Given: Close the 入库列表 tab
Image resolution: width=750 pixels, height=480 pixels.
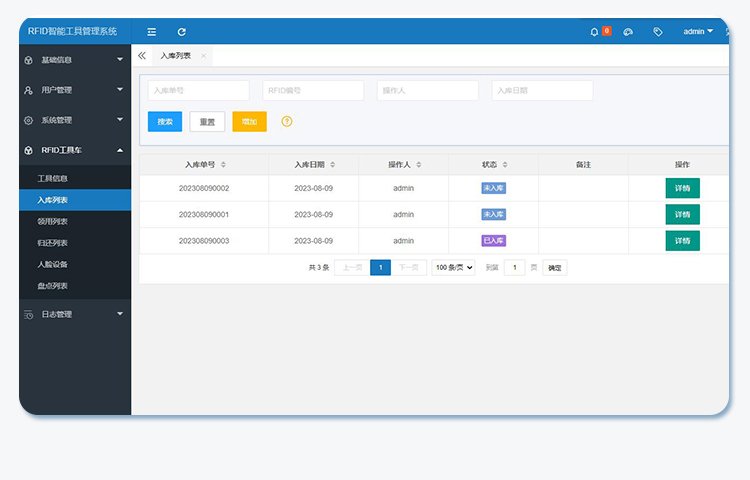Looking at the screenshot, I should [204, 56].
